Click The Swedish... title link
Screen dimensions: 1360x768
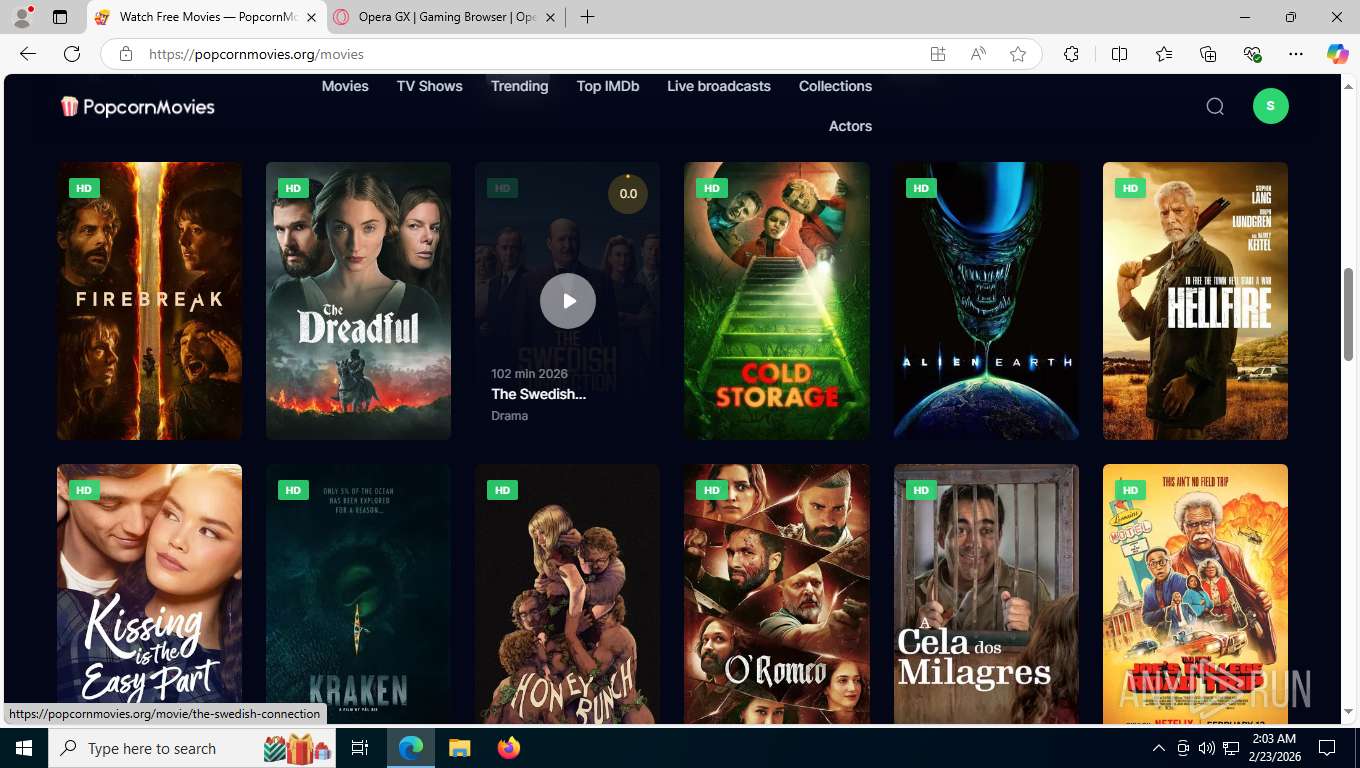[538, 394]
